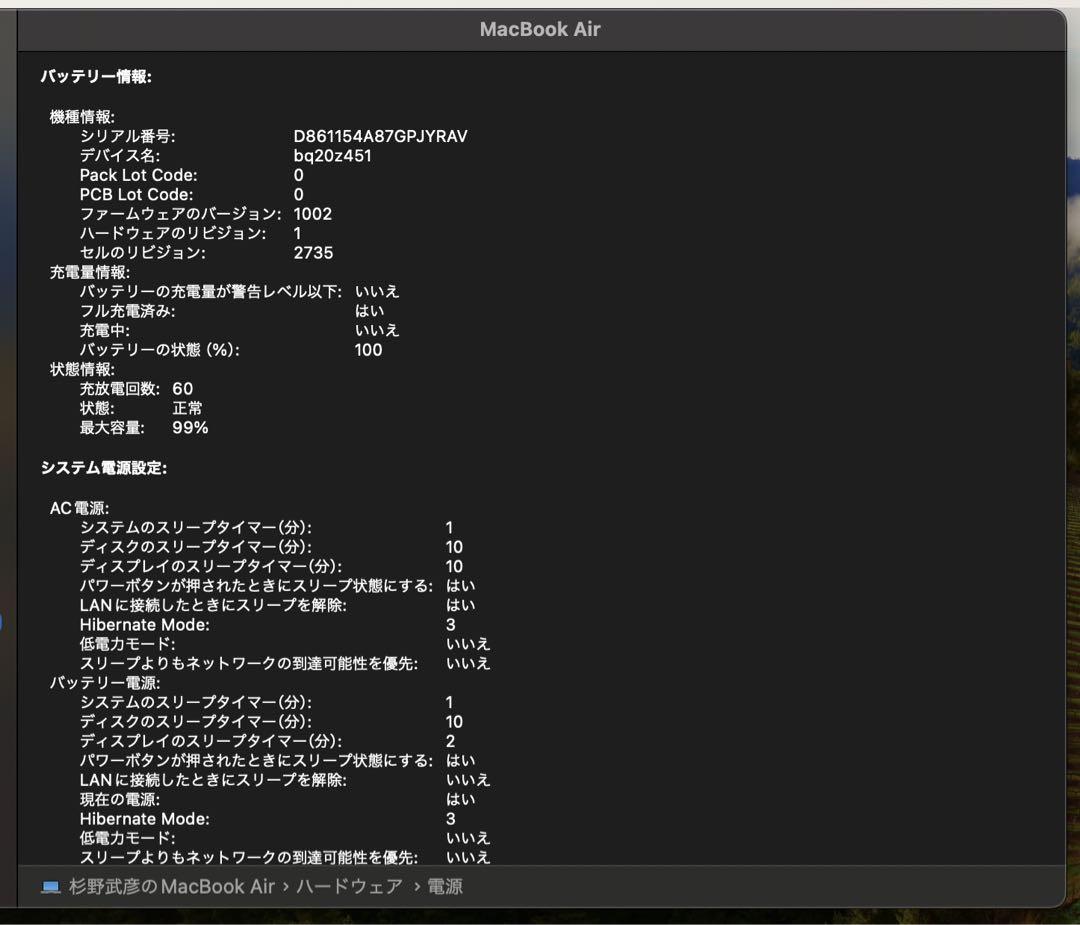Click the 充放電回数 label
The image size is (1080, 925).
coord(120,388)
